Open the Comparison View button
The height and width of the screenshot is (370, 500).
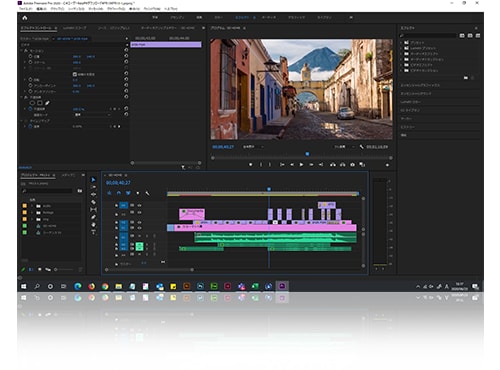362,165
